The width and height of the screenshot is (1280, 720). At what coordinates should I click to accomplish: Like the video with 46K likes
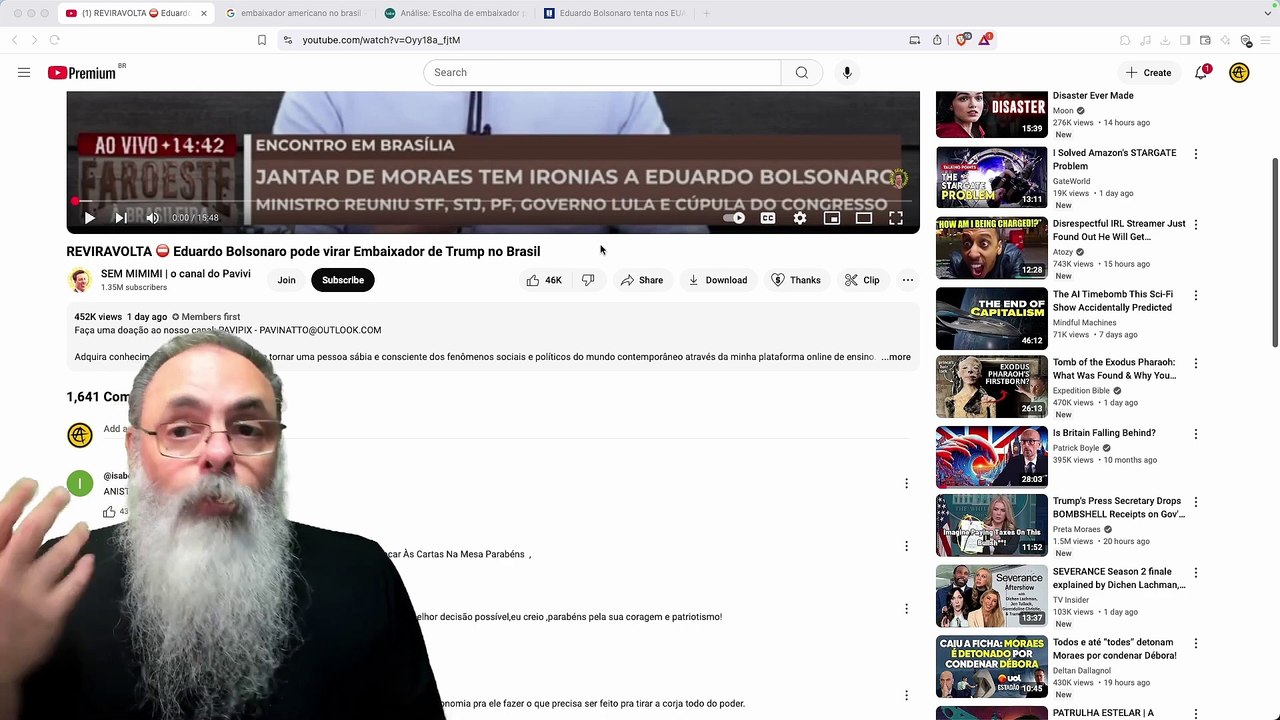tap(543, 280)
